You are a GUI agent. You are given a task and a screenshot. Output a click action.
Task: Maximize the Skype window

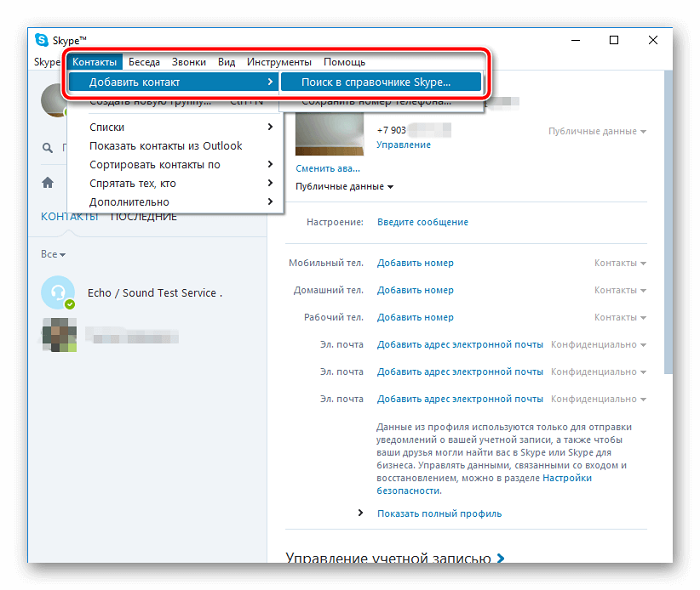[x=614, y=40]
